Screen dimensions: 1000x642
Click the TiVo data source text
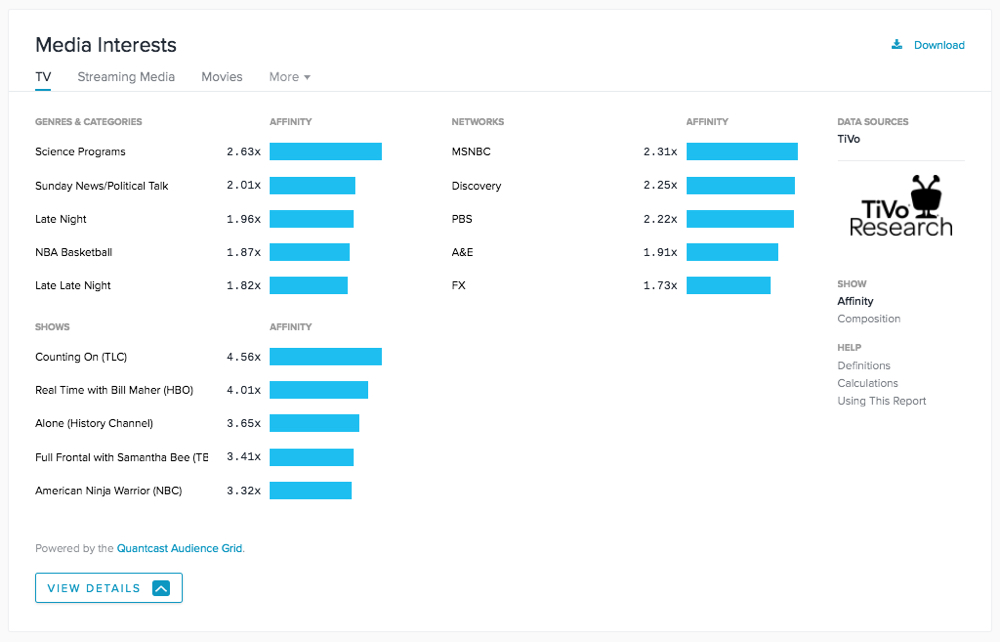(848, 139)
